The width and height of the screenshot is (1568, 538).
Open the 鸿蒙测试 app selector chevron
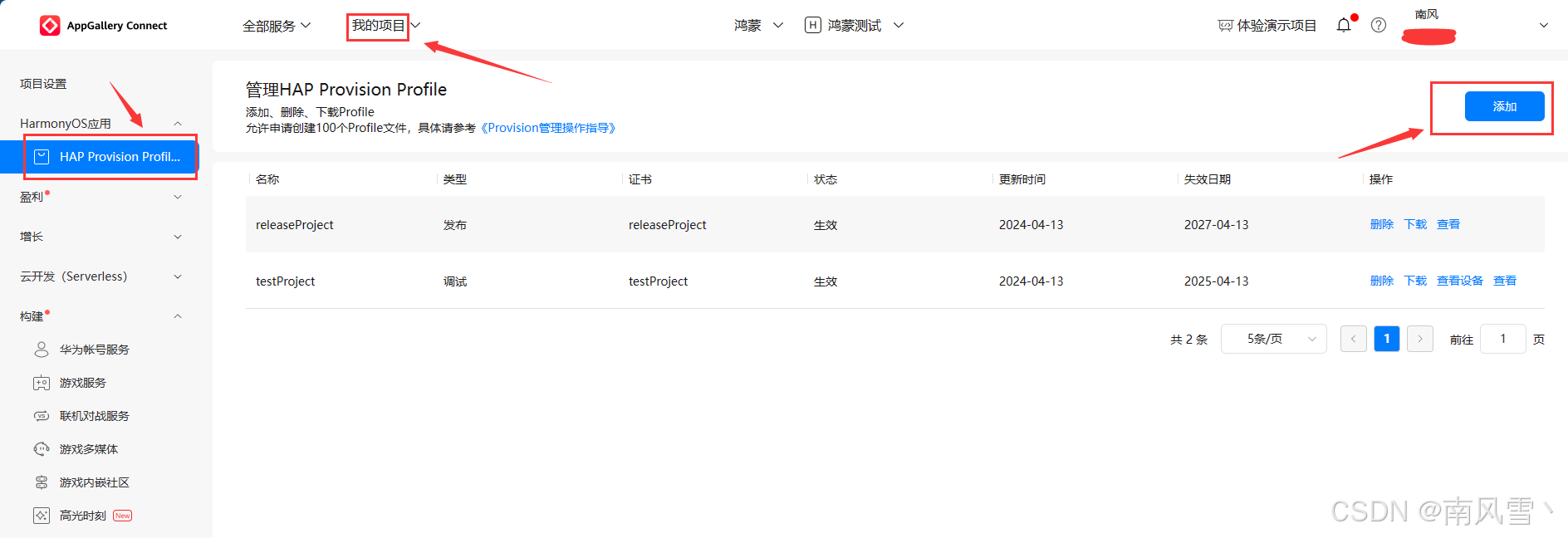click(899, 26)
